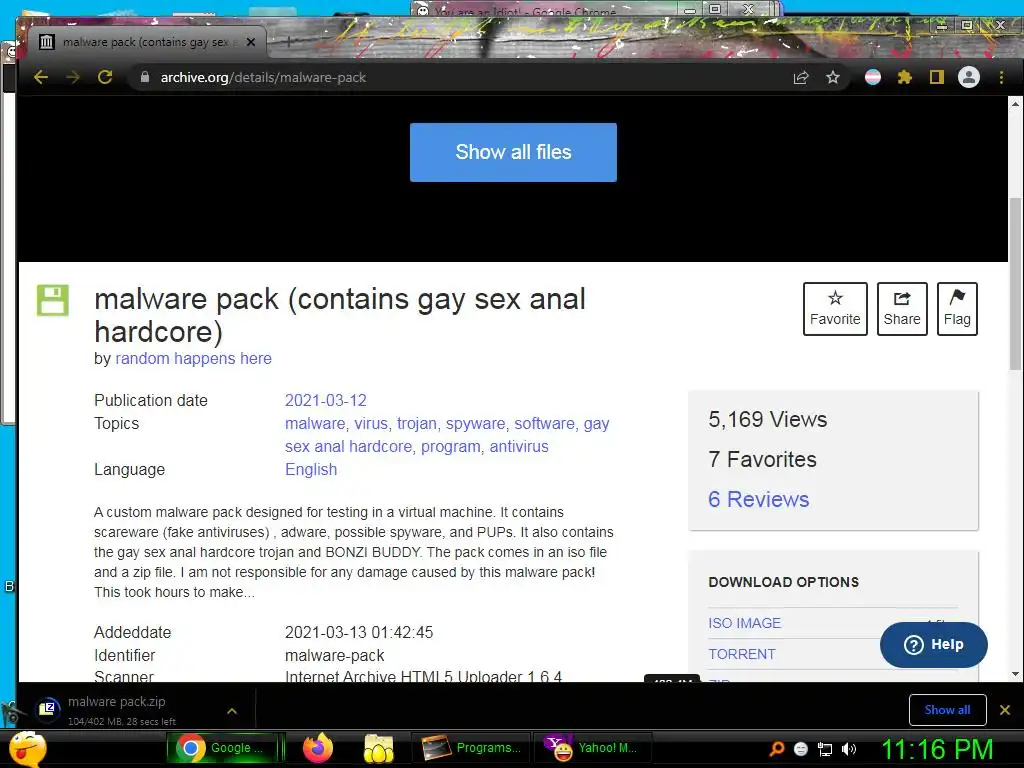Open the extensions puzzle piece menu
Screen dimensions: 1024x768
[904, 78]
